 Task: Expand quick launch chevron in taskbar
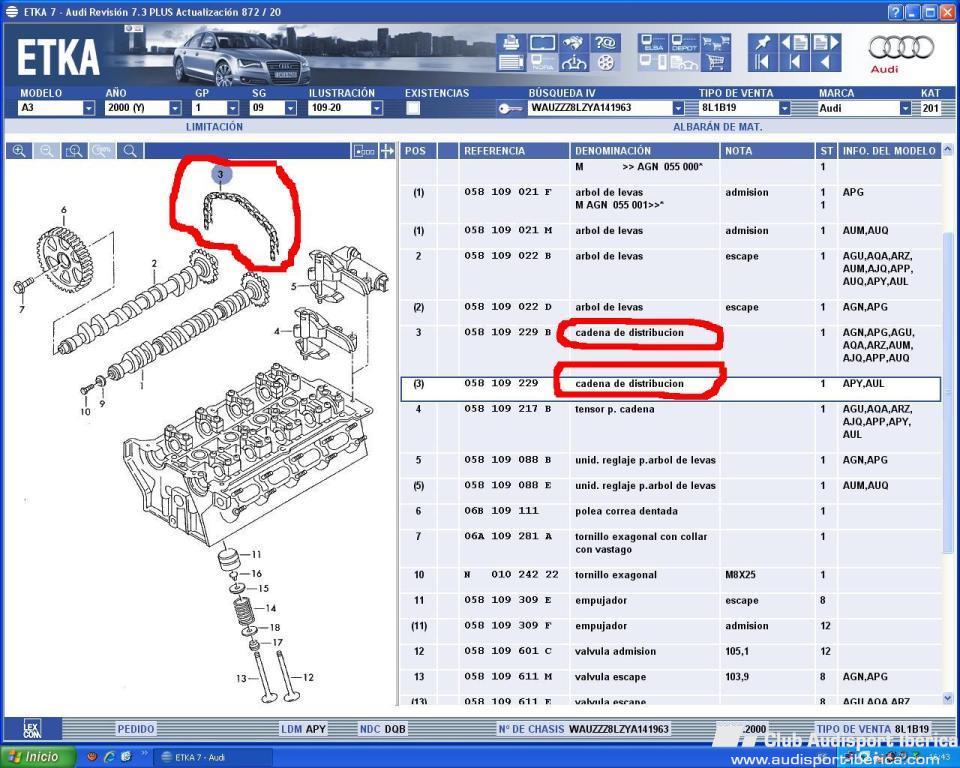pos(144,753)
